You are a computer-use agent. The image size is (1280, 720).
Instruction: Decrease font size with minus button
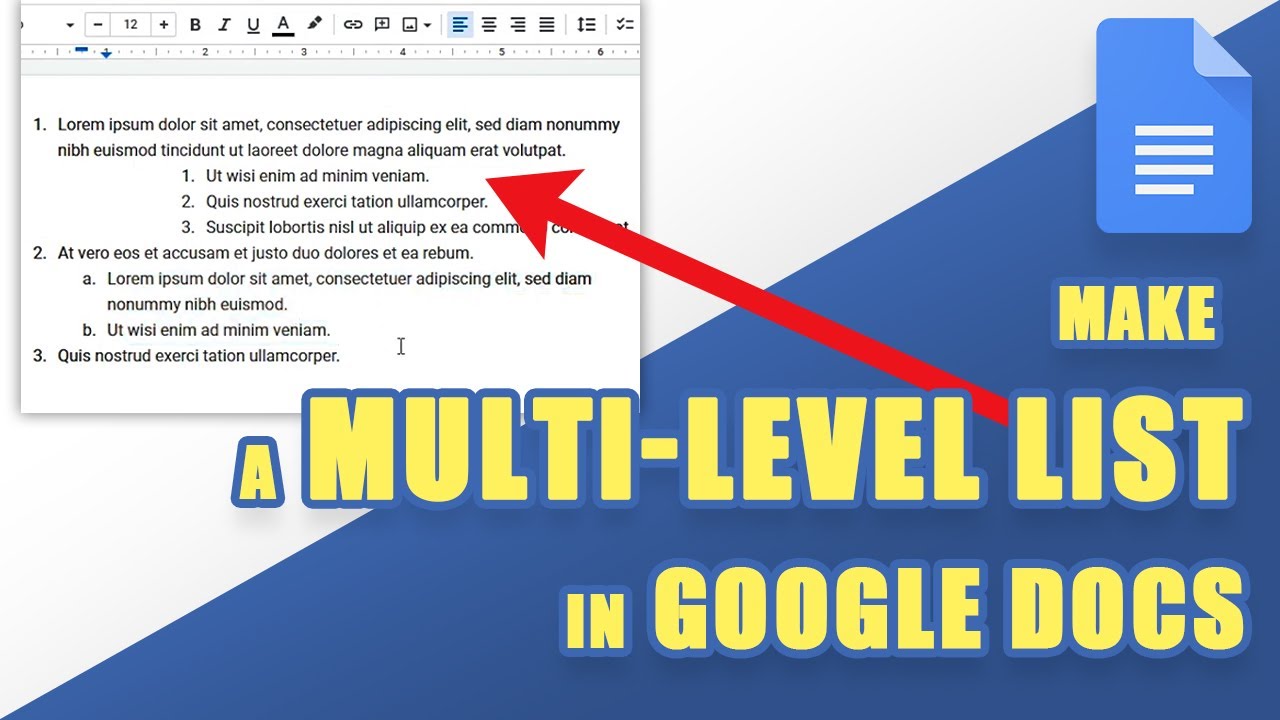(x=97, y=24)
